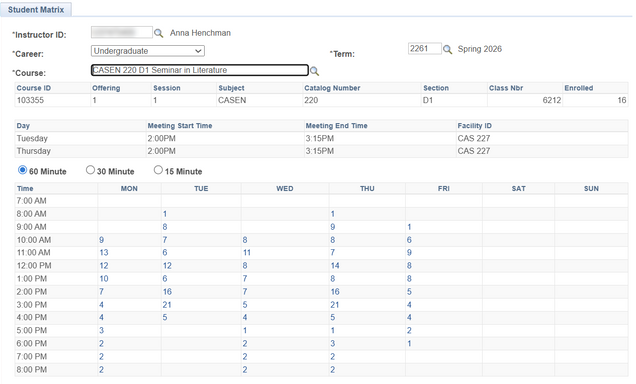
Task: Click SUN column header in matrix
Action: click(591, 189)
